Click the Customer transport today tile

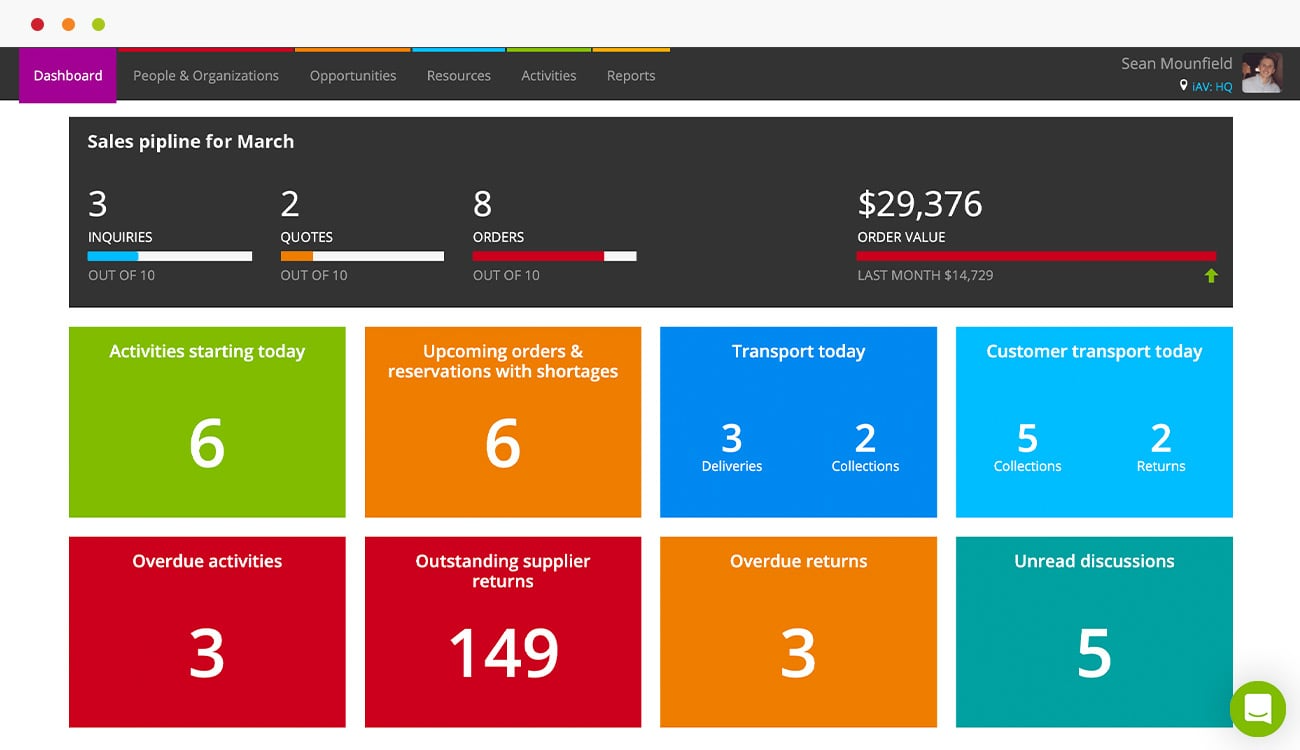coord(1094,422)
